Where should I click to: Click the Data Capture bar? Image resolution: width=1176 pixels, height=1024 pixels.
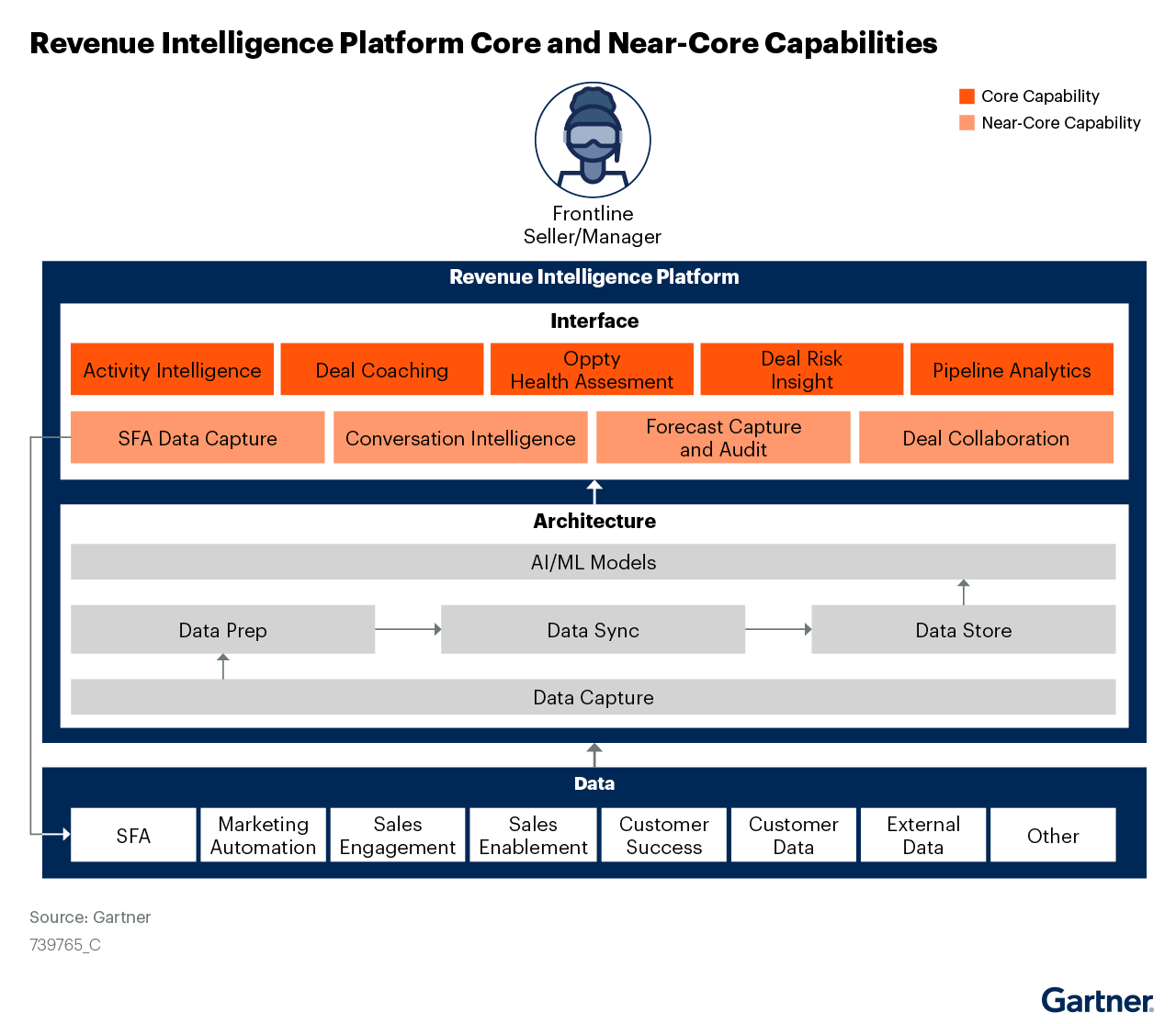594,697
